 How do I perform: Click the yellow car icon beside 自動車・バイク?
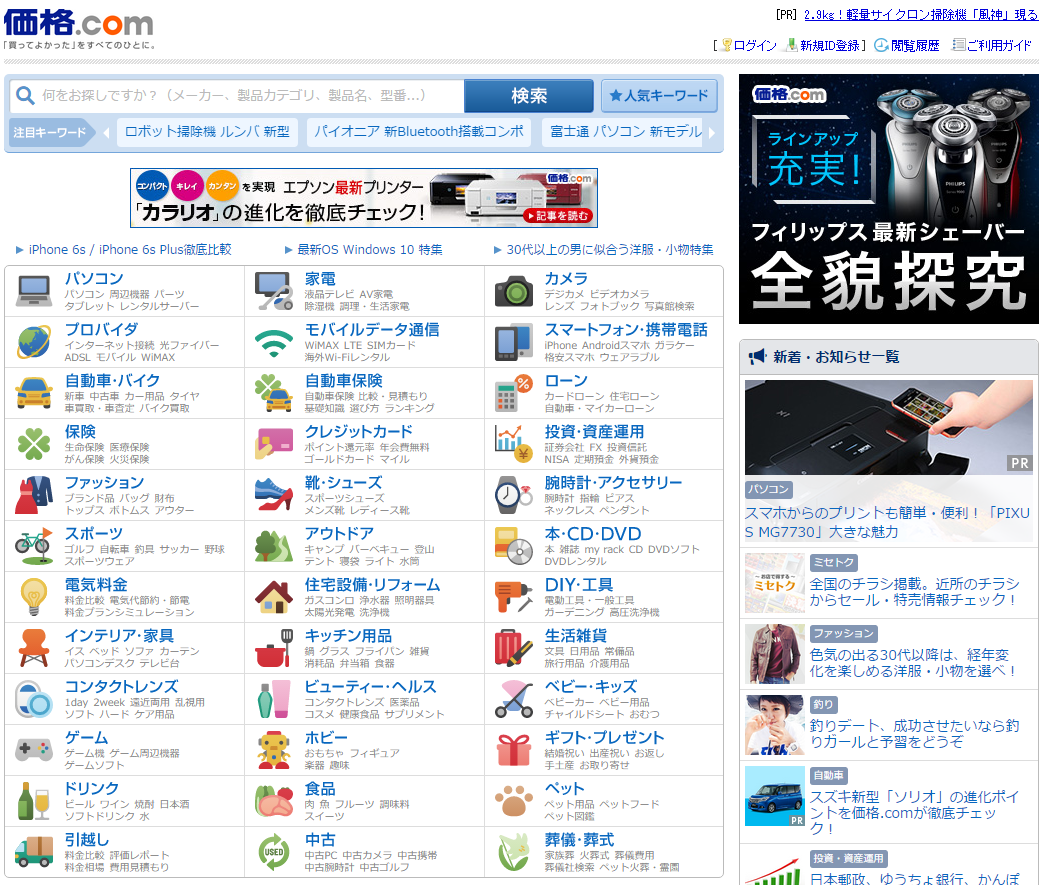pos(34,393)
